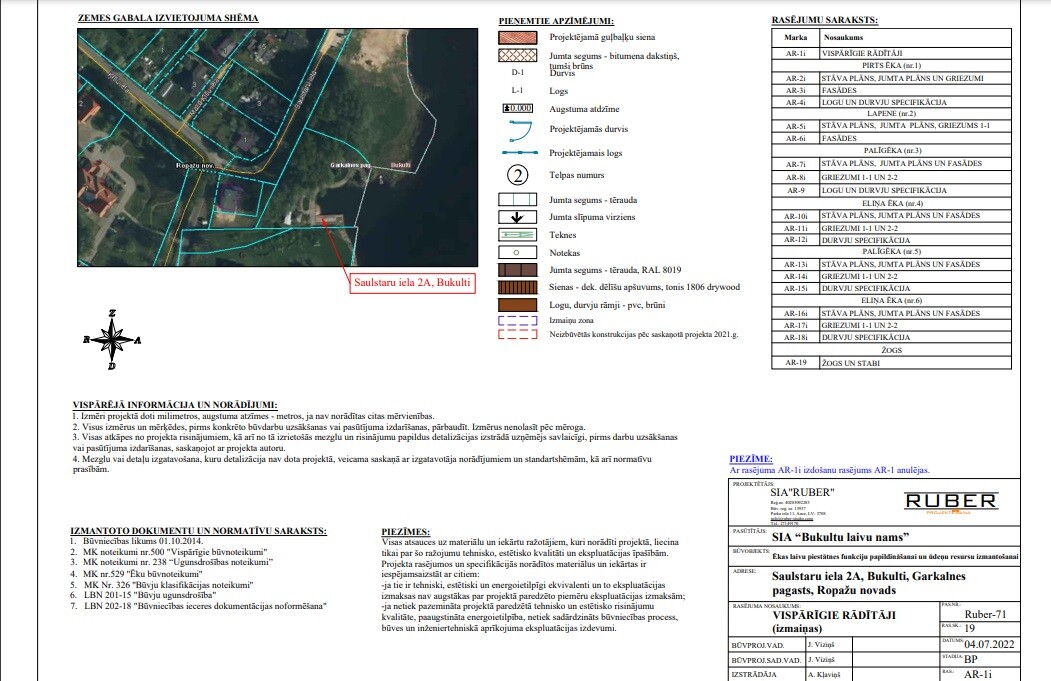This screenshot has height=681, width=1051.
Task: Click the AR-6i 'FASĀDES' row
Action: 891,138
